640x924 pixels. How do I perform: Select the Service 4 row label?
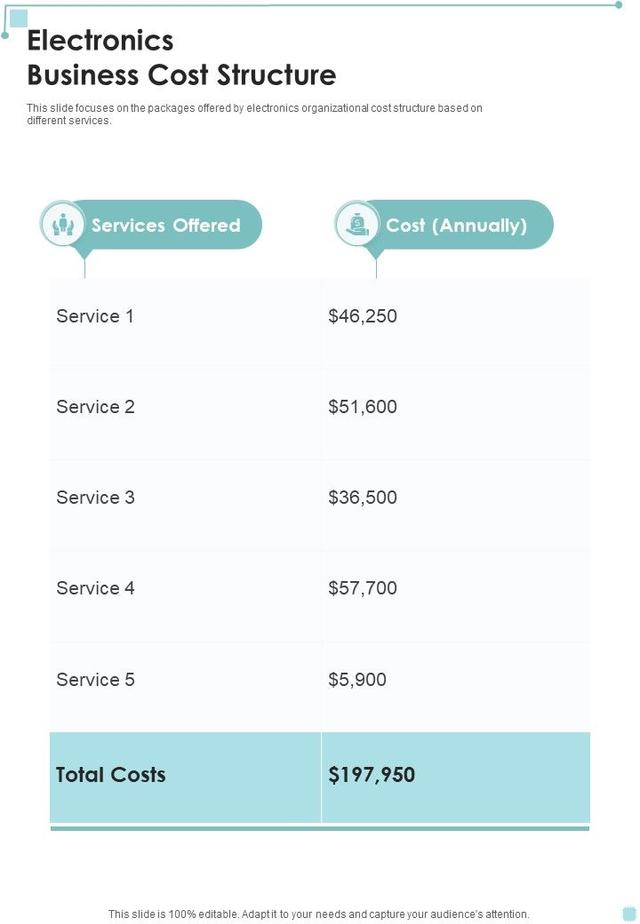coord(95,588)
